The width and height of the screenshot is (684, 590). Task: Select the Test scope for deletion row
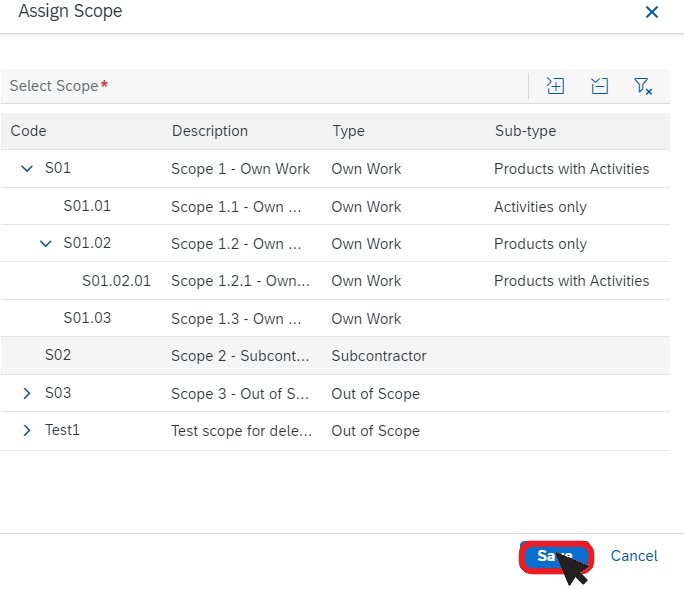pyautogui.click(x=335, y=431)
